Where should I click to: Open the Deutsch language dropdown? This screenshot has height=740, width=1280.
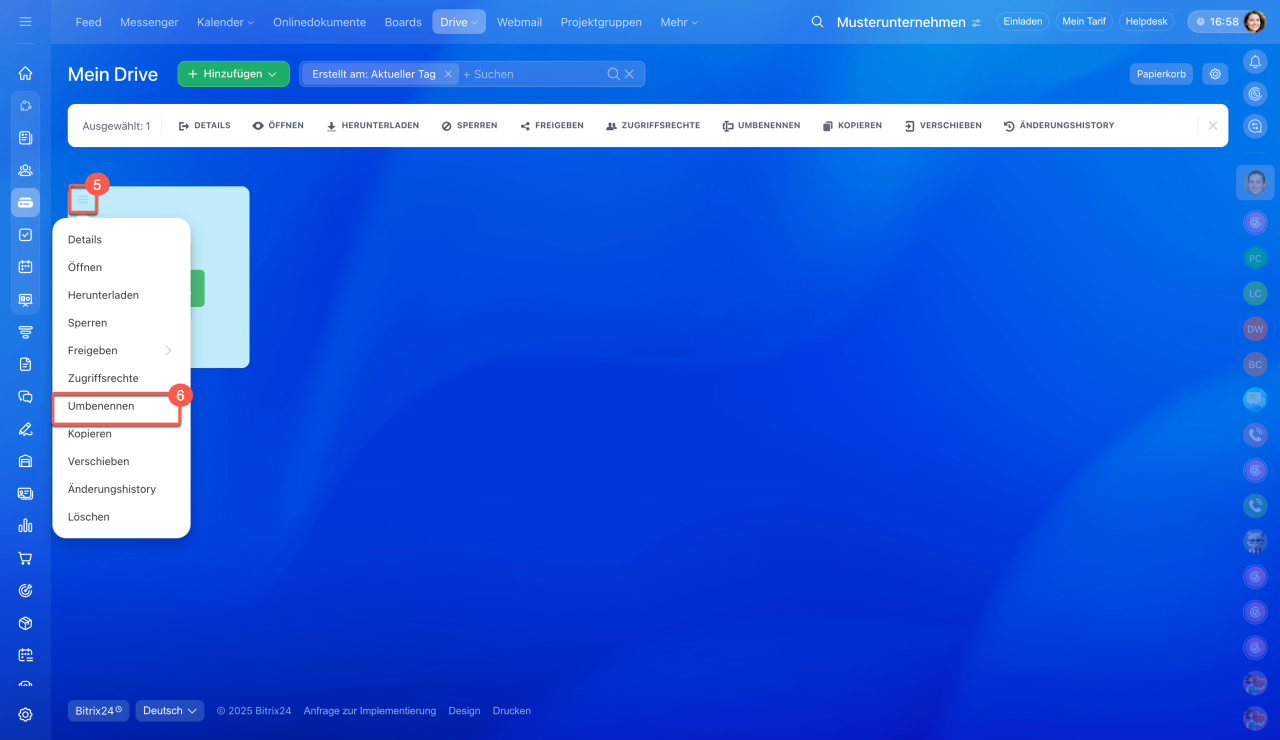[x=170, y=711]
